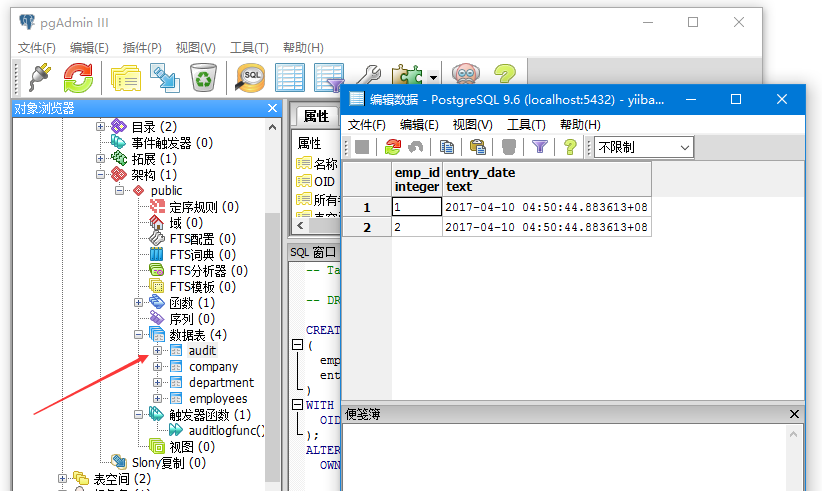Refresh data in the edit data window
822x491 pixels.
click(393, 147)
